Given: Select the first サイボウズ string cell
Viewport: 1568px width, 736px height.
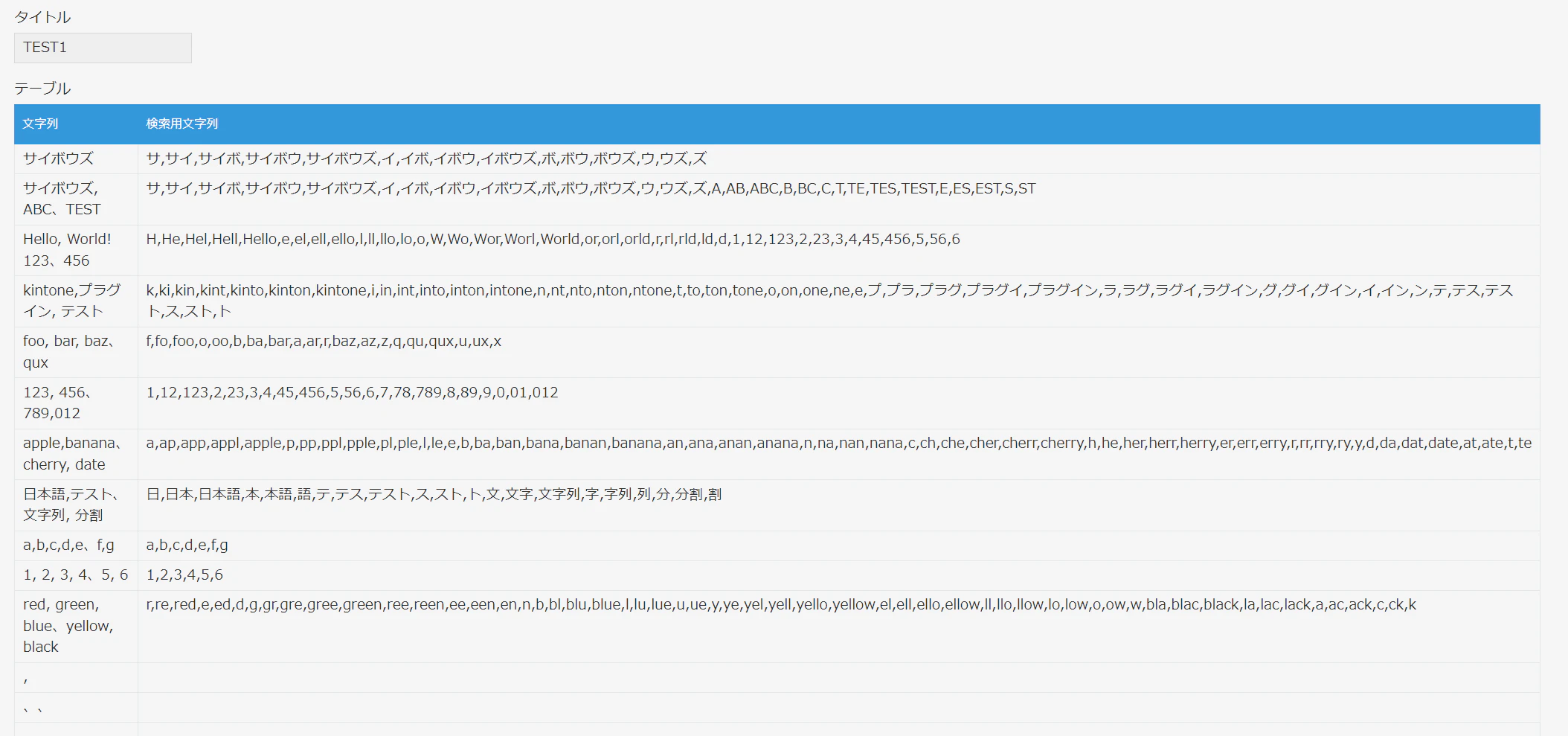Looking at the screenshot, I should click(x=76, y=159).
